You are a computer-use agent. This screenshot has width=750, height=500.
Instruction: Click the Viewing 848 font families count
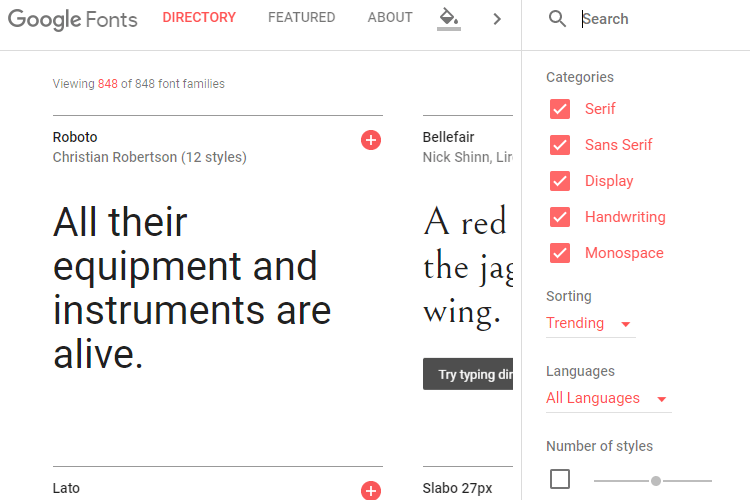(x=139, y=84)
